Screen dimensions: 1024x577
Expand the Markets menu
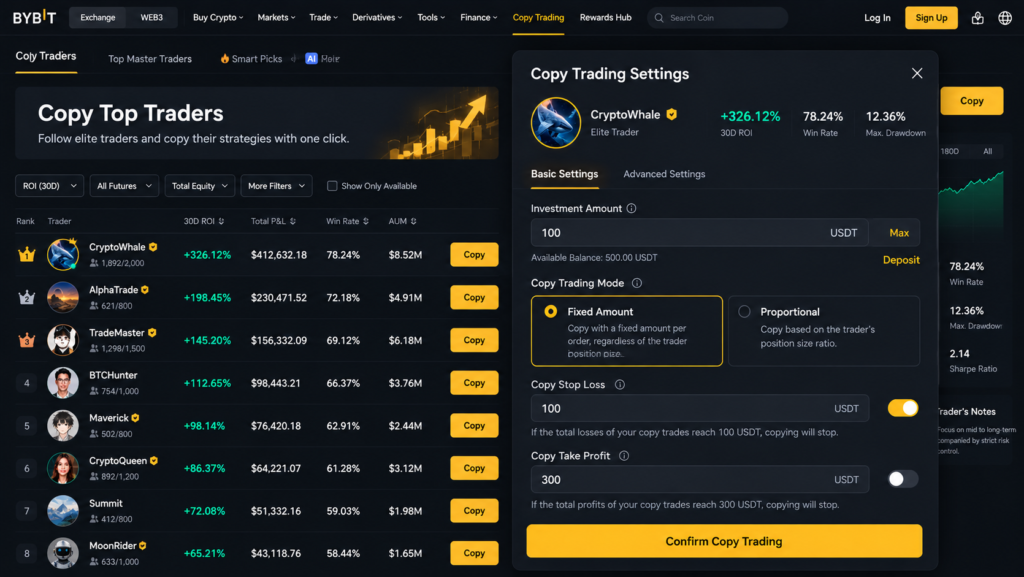click(x=276, y=18)
